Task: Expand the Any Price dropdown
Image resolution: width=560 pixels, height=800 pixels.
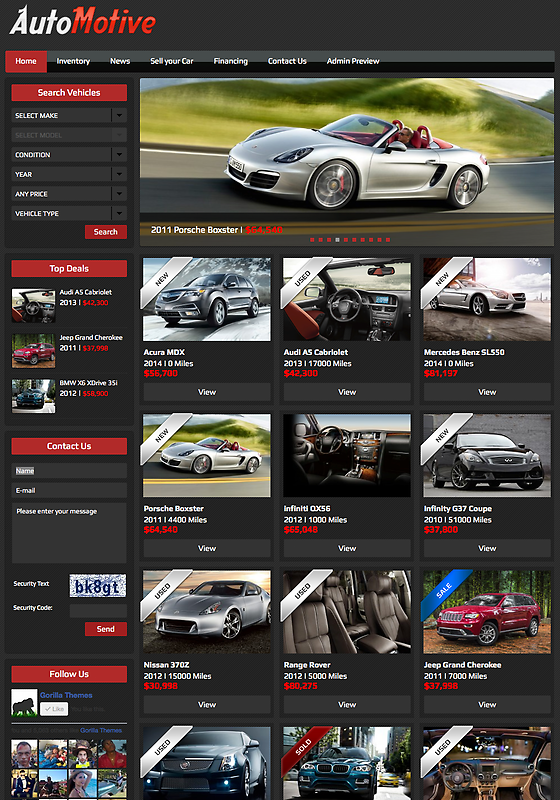Action: (69, 194)
